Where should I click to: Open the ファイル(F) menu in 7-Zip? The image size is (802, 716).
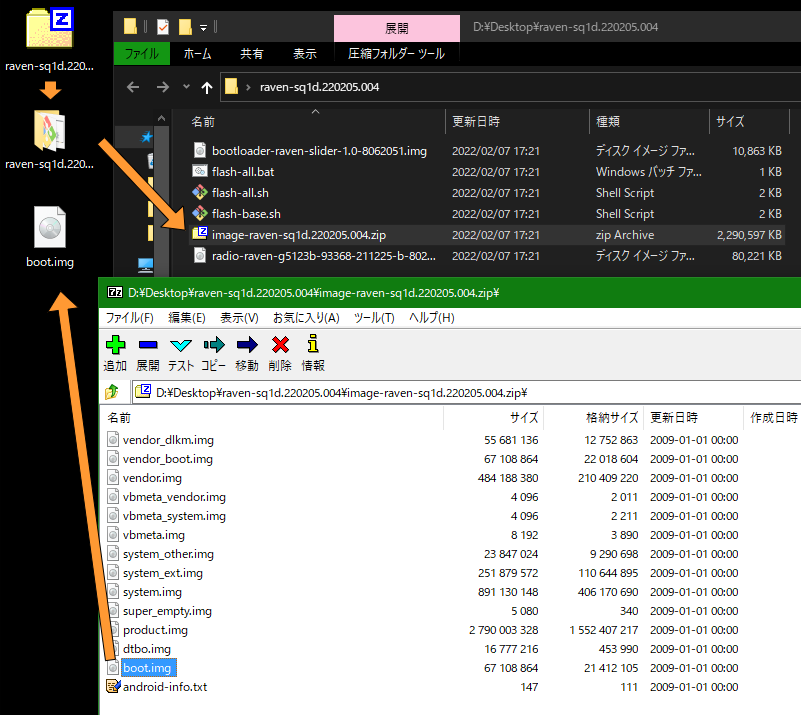[129, 318]
